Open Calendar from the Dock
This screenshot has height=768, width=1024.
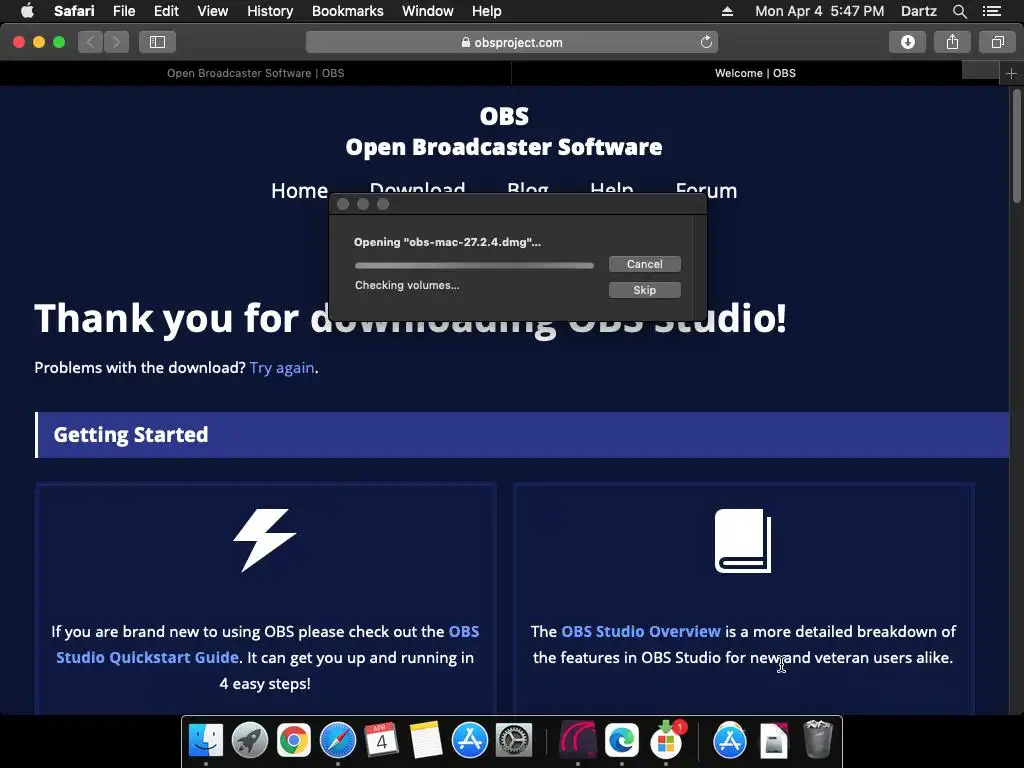[x=381, y=740]
